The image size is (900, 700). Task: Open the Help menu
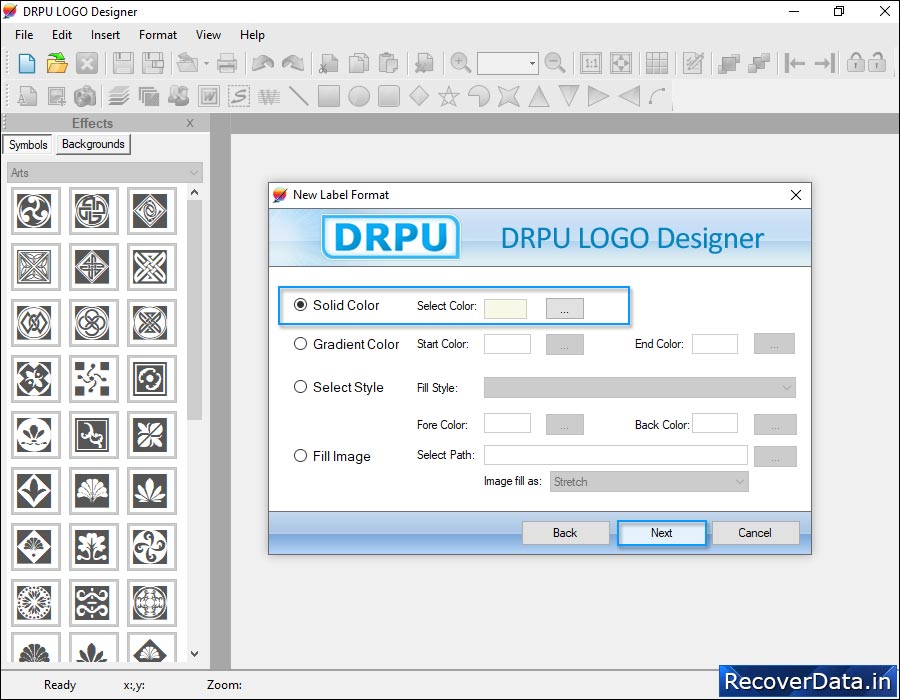coord(252,35)
